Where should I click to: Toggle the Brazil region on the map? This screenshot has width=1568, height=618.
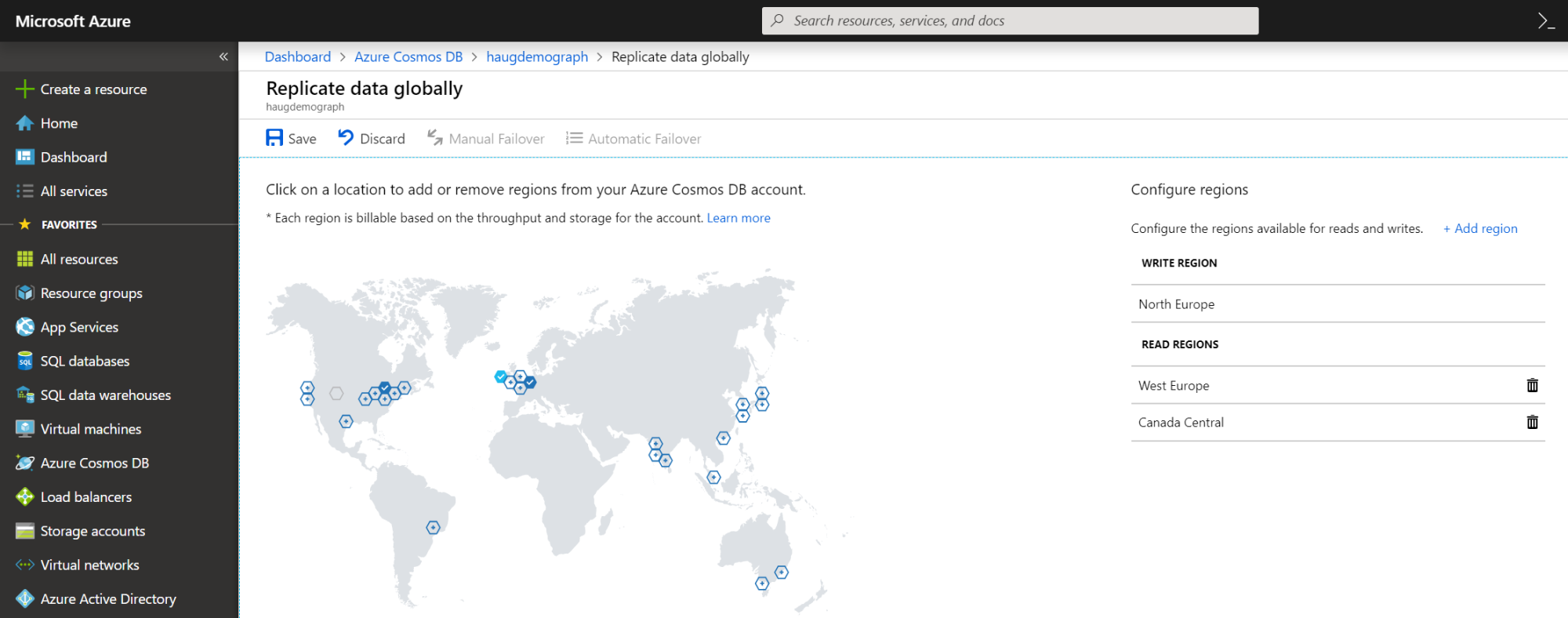[x=433, y=527]
